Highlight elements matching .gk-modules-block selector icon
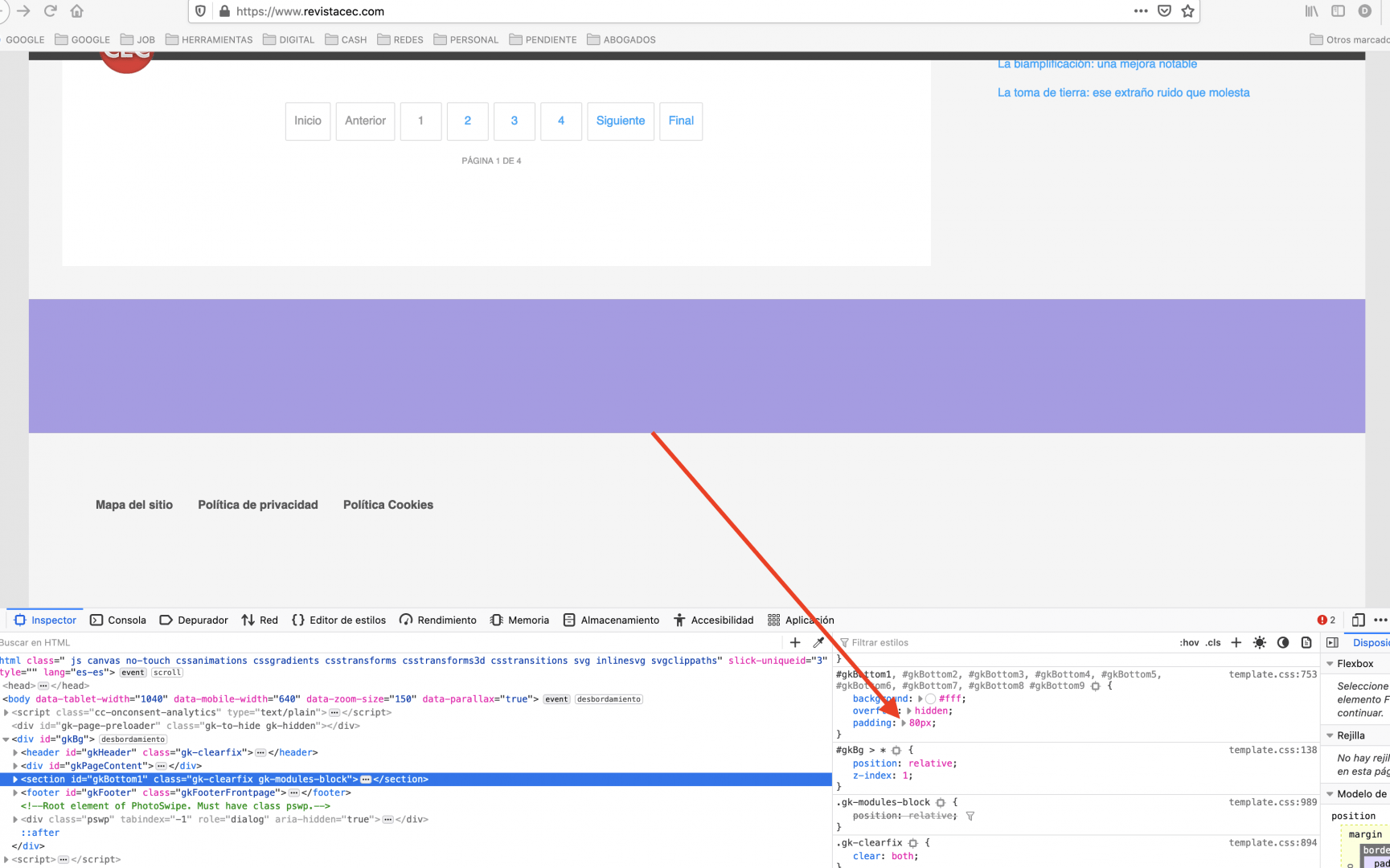Viewport: 1390px width, 868px height. (x=941, y=802)
